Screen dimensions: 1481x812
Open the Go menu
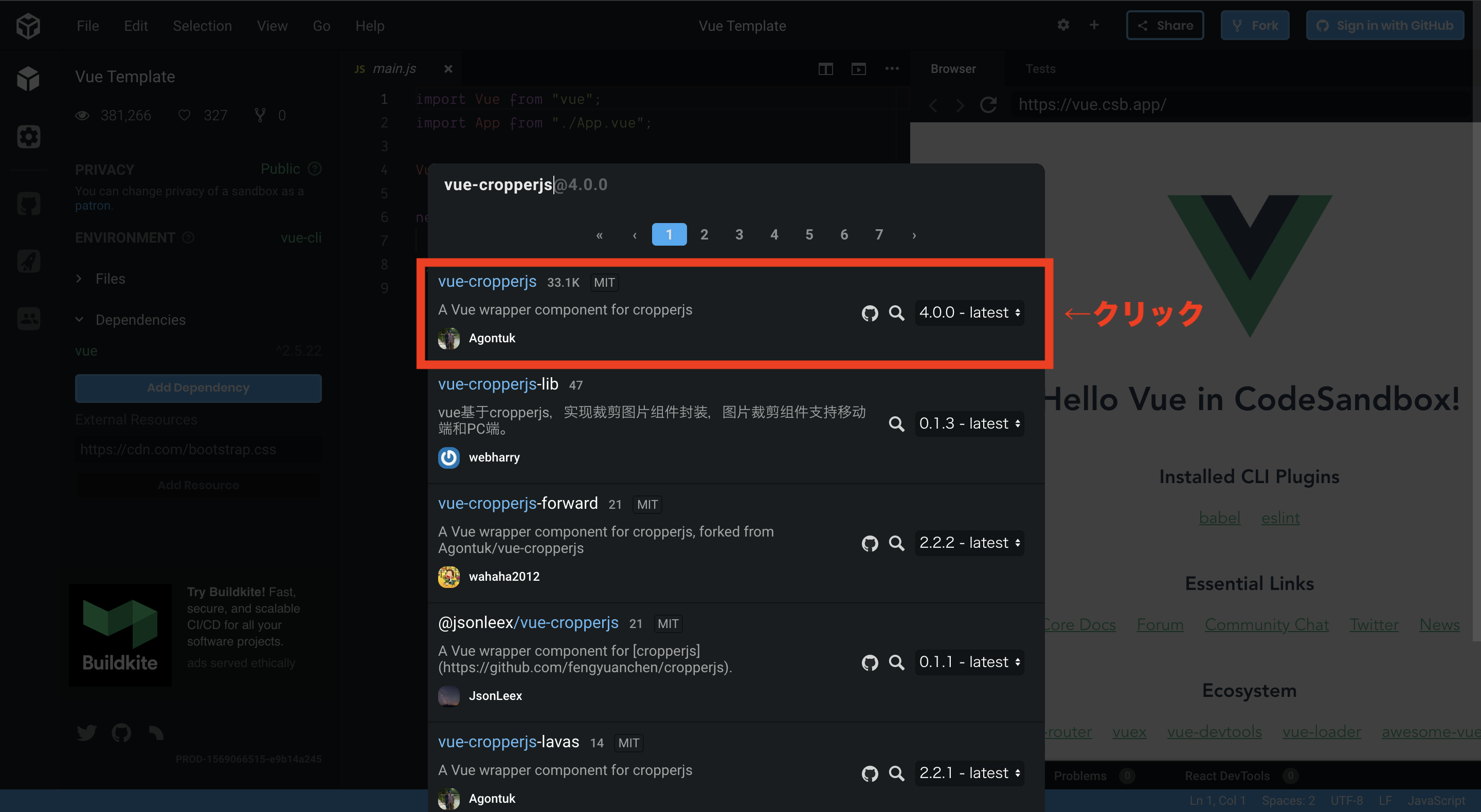point(321,26)
